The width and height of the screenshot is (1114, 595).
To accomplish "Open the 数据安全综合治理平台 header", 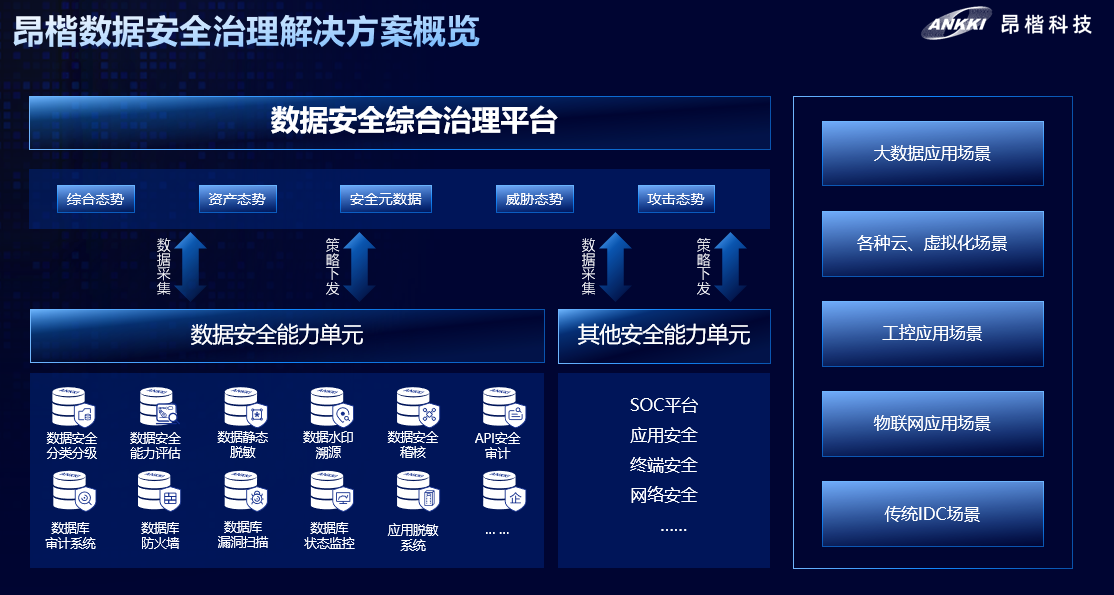I will [x=401, y=122].
